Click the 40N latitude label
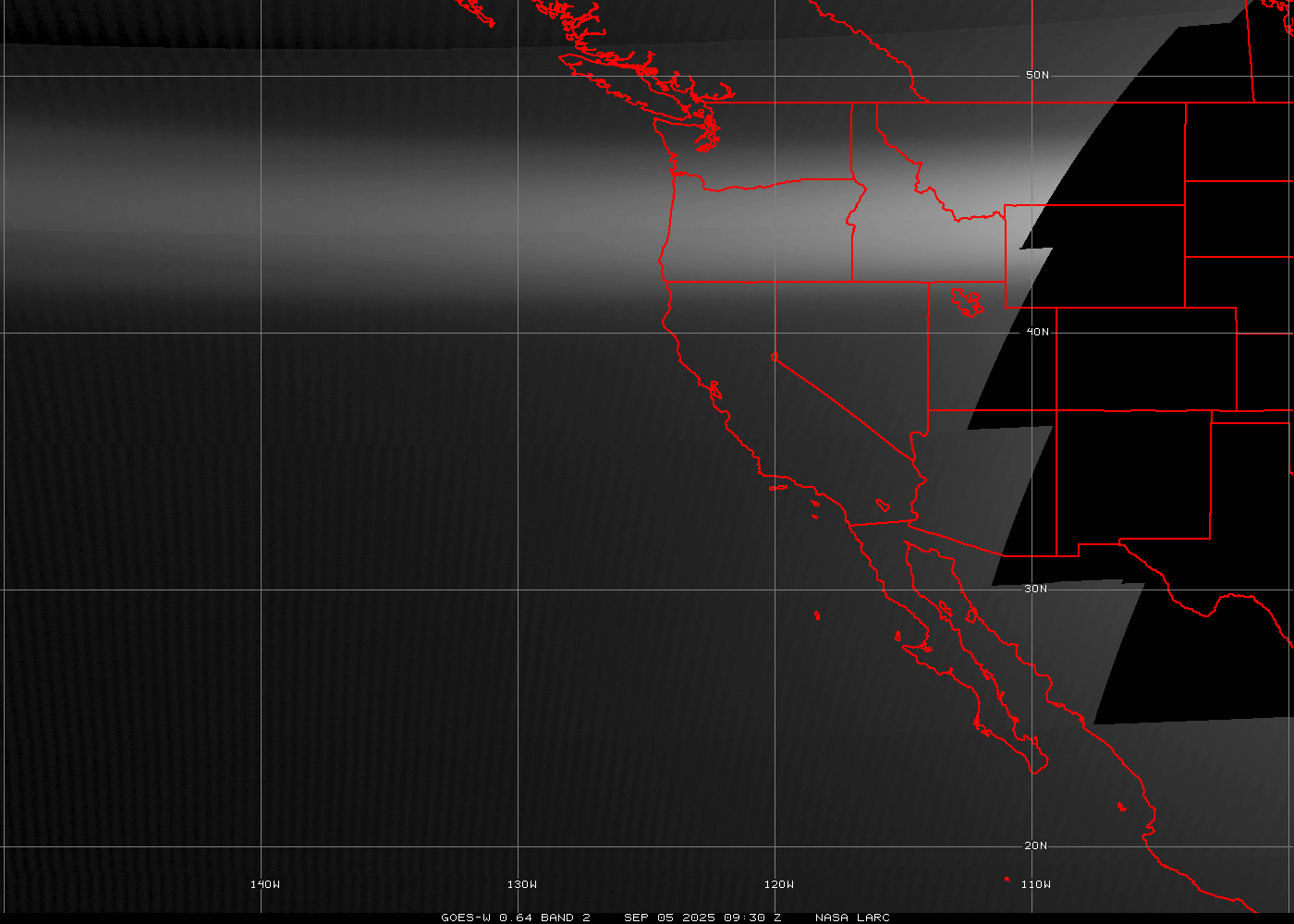The width and height of the screenshot is (1294, 924). pos(1037,332)
